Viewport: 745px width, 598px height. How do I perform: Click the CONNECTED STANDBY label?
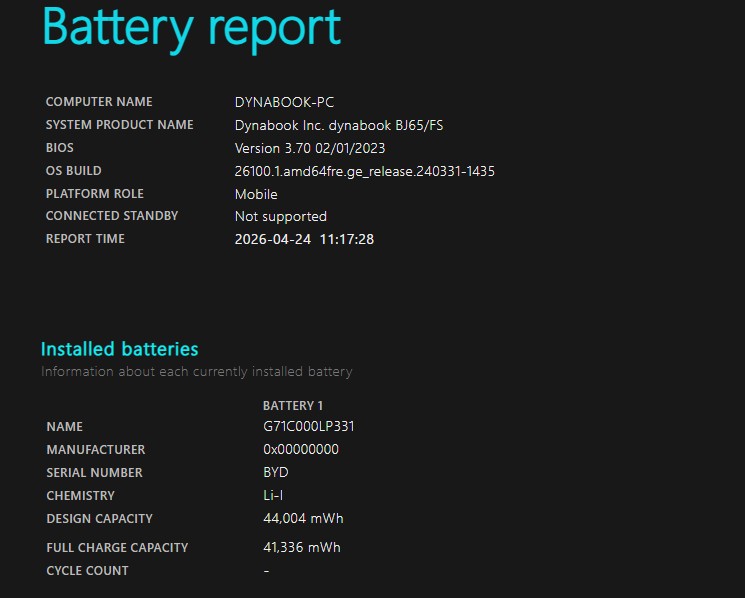click(112, 216)
